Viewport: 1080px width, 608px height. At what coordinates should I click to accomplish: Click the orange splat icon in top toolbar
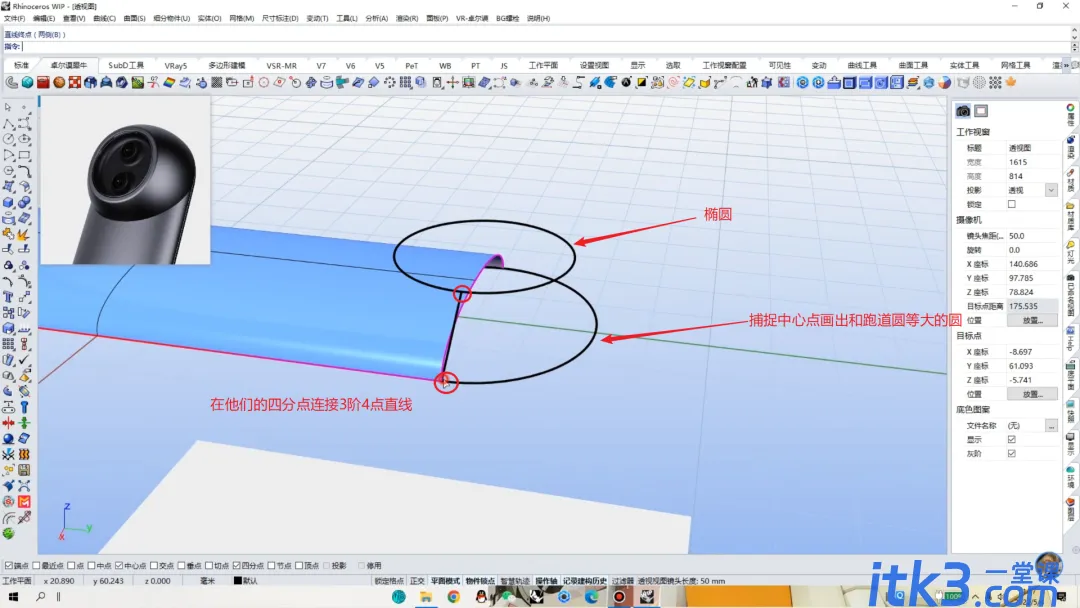[1011, 83]
